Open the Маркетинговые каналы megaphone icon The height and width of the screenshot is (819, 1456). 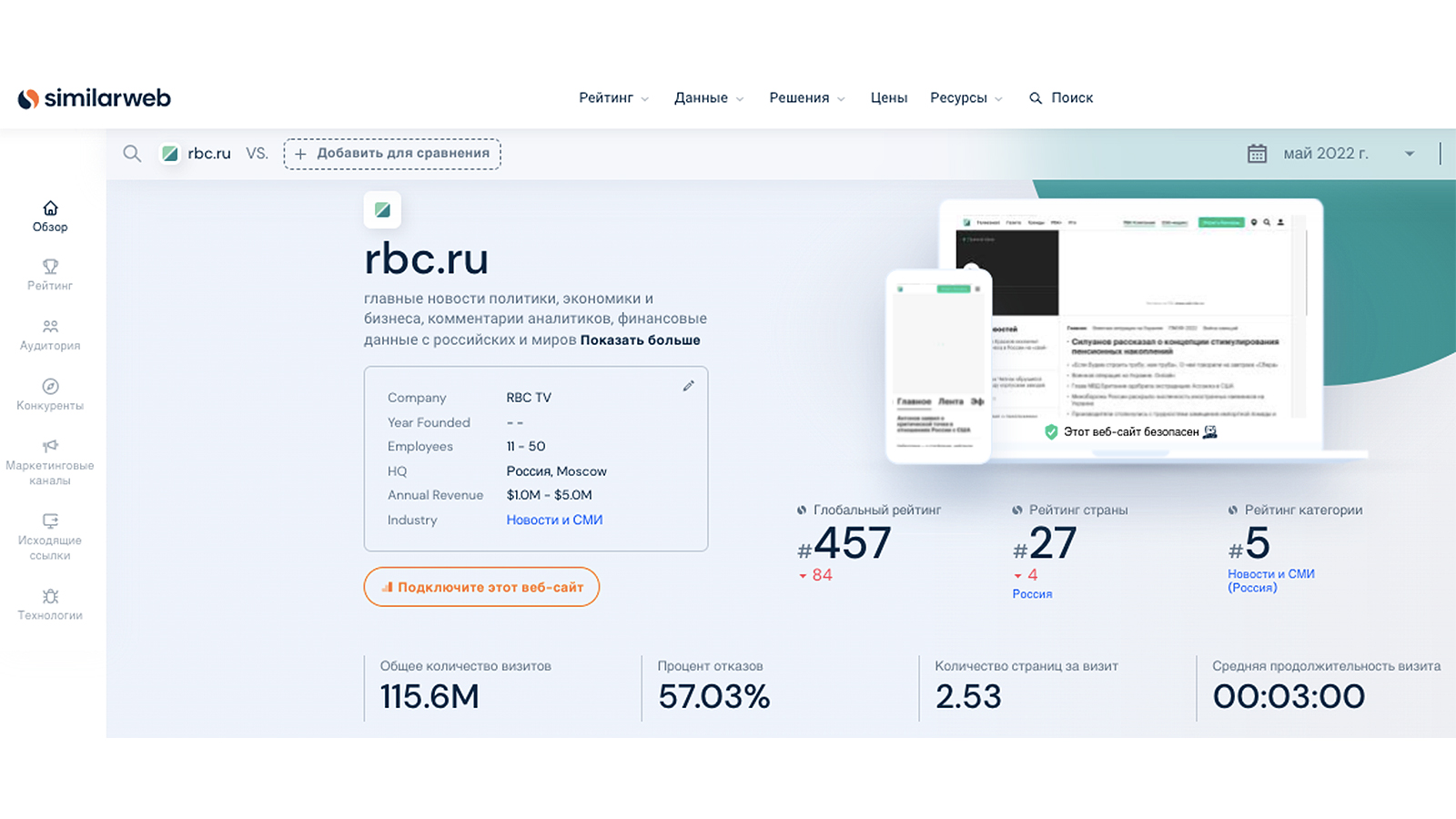tap(50, 446)
